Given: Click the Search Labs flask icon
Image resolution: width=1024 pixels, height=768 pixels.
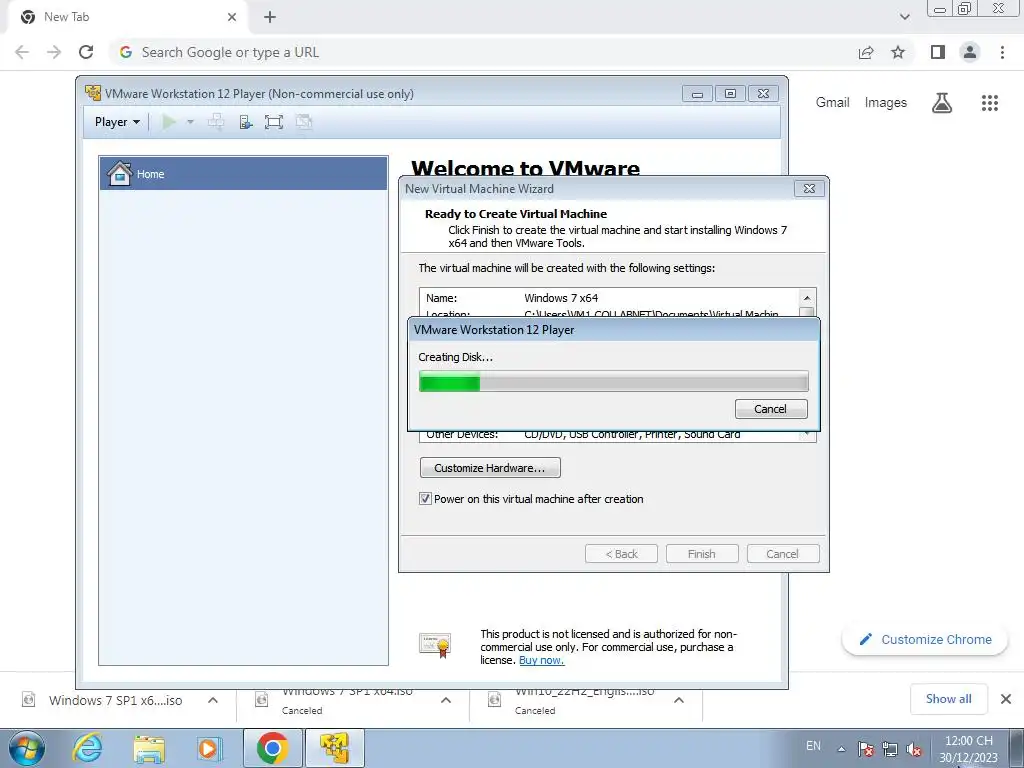Looking at the screenshot, I should coord(942,103).
